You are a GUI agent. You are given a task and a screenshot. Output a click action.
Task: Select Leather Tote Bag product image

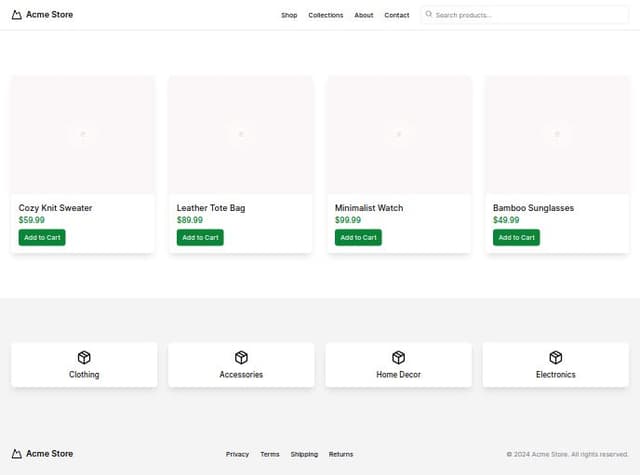(x=241, y=135)
